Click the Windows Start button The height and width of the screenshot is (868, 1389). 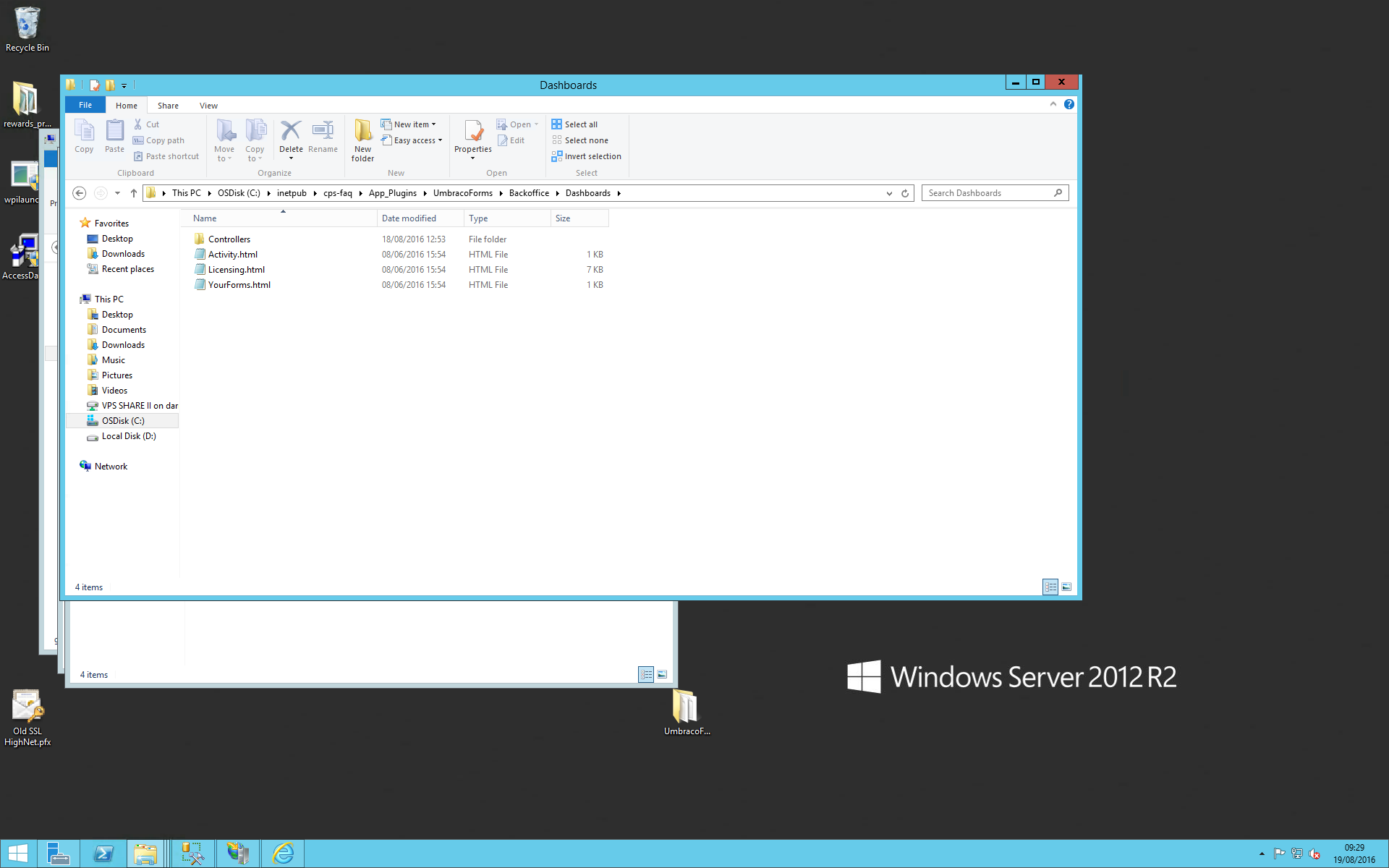point(18,854)
